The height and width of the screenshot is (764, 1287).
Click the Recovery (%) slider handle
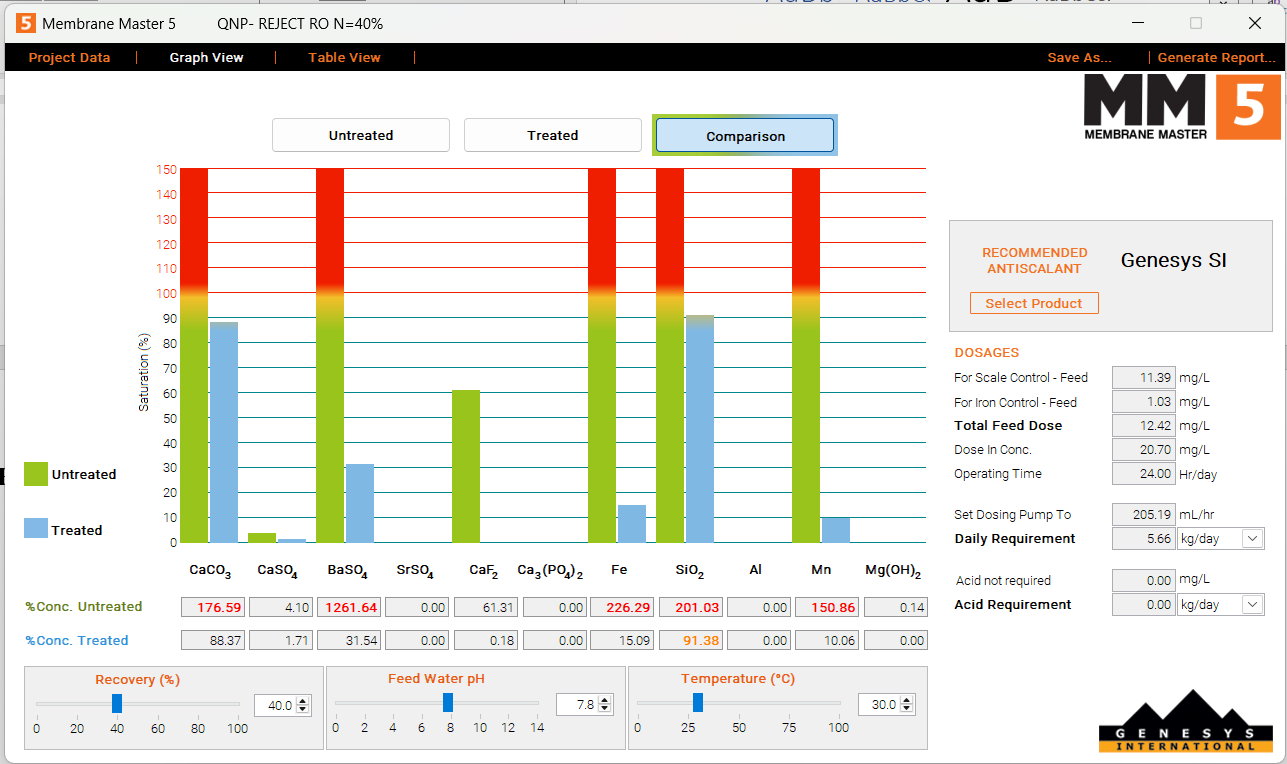click(117, 704)
